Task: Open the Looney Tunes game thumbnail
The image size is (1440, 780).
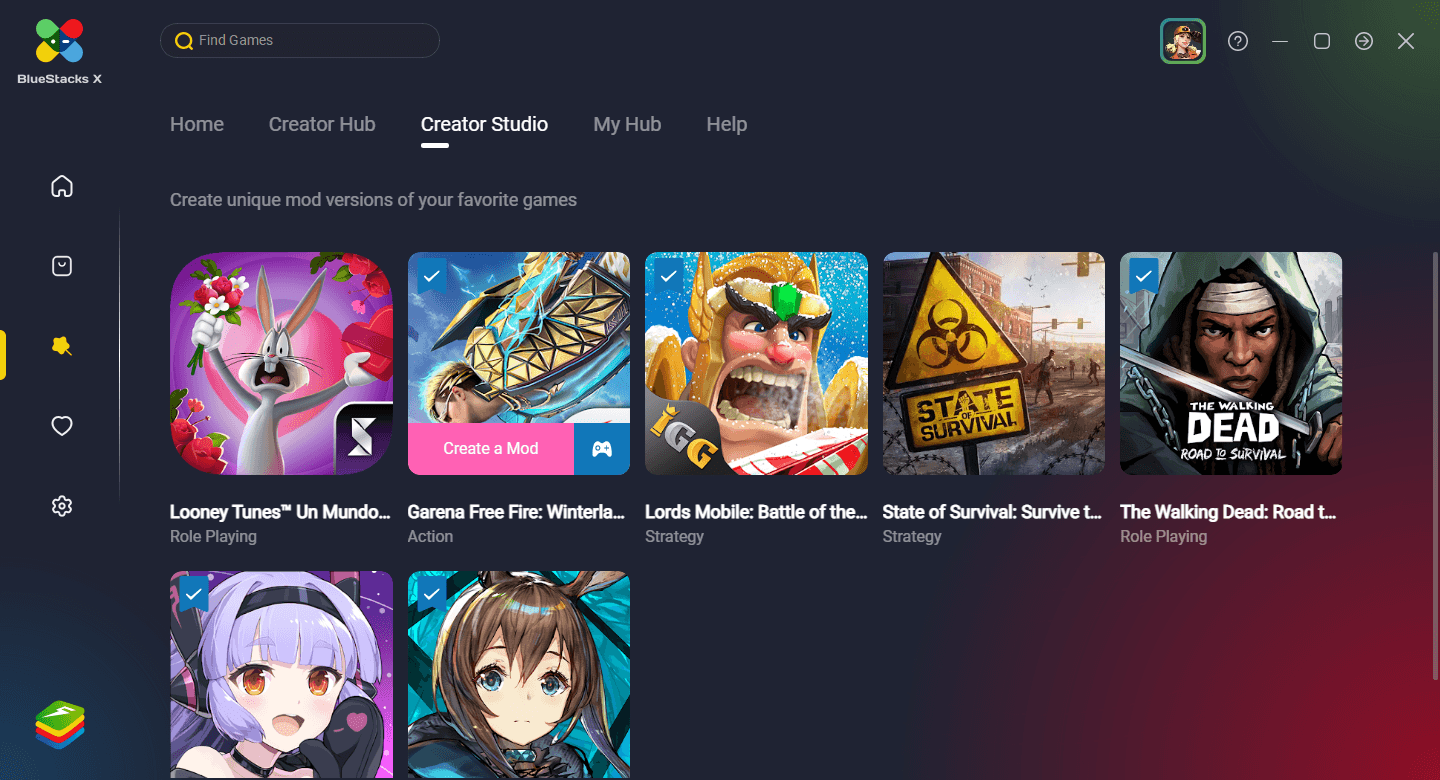Action: coord(281,363)
